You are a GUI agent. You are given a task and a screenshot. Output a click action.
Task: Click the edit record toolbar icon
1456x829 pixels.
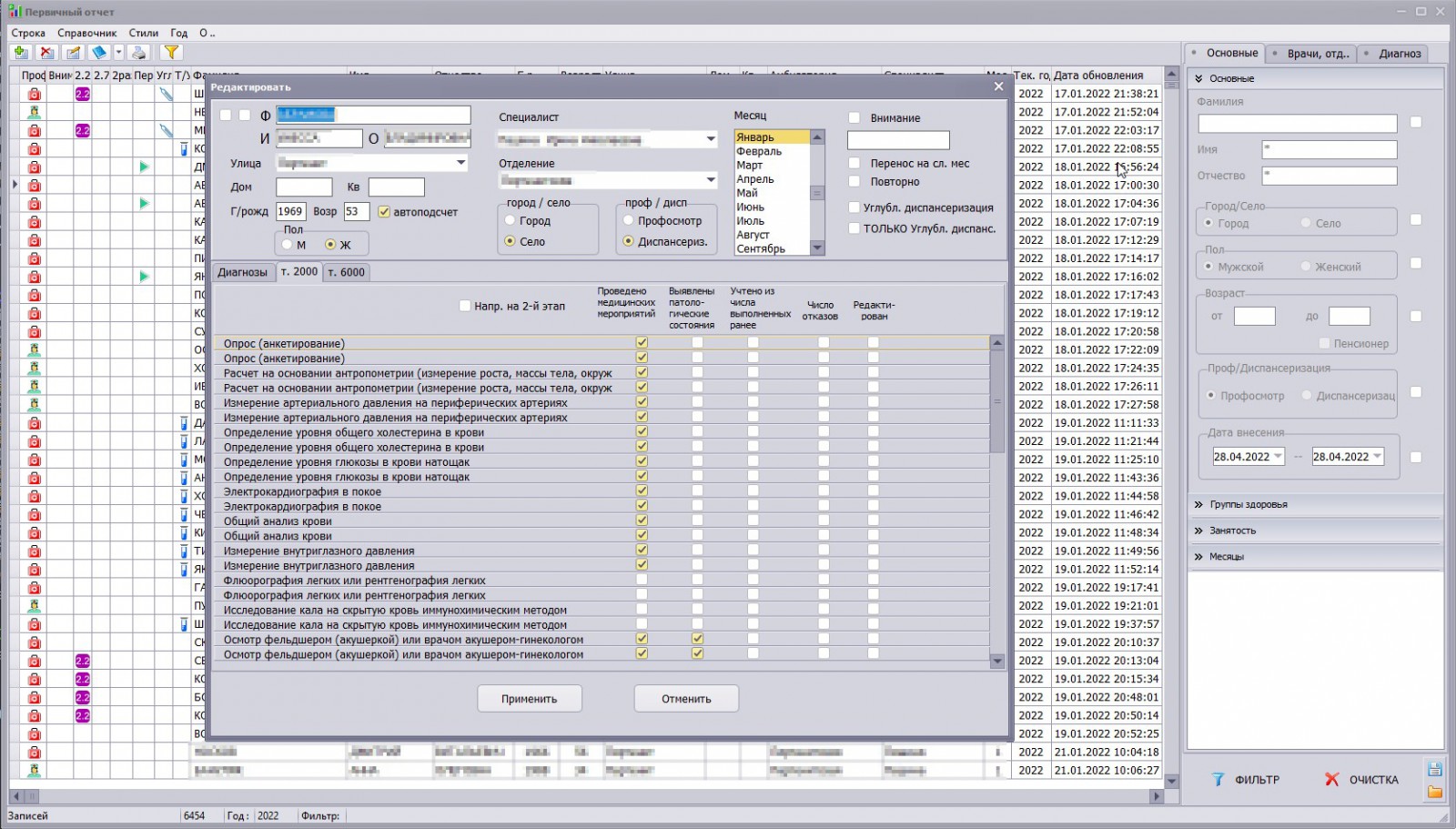[73, 53]
